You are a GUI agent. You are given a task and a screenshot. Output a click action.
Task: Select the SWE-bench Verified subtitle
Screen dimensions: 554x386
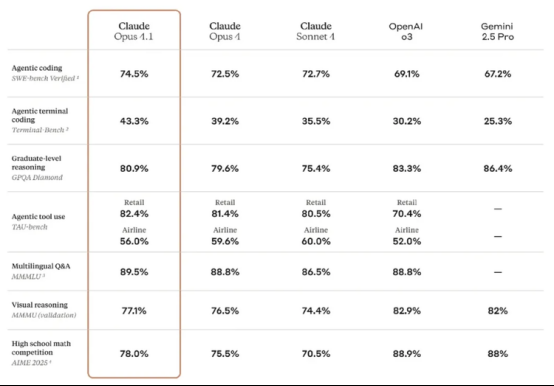(x=45, y=78)
